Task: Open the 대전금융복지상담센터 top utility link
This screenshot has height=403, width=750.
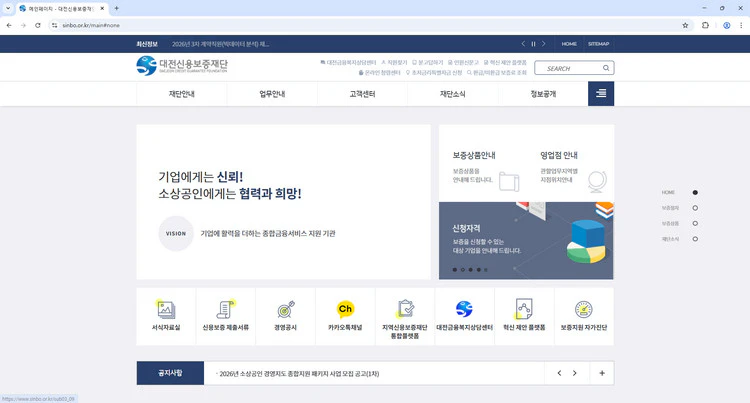Action: (x=348, y=63)
